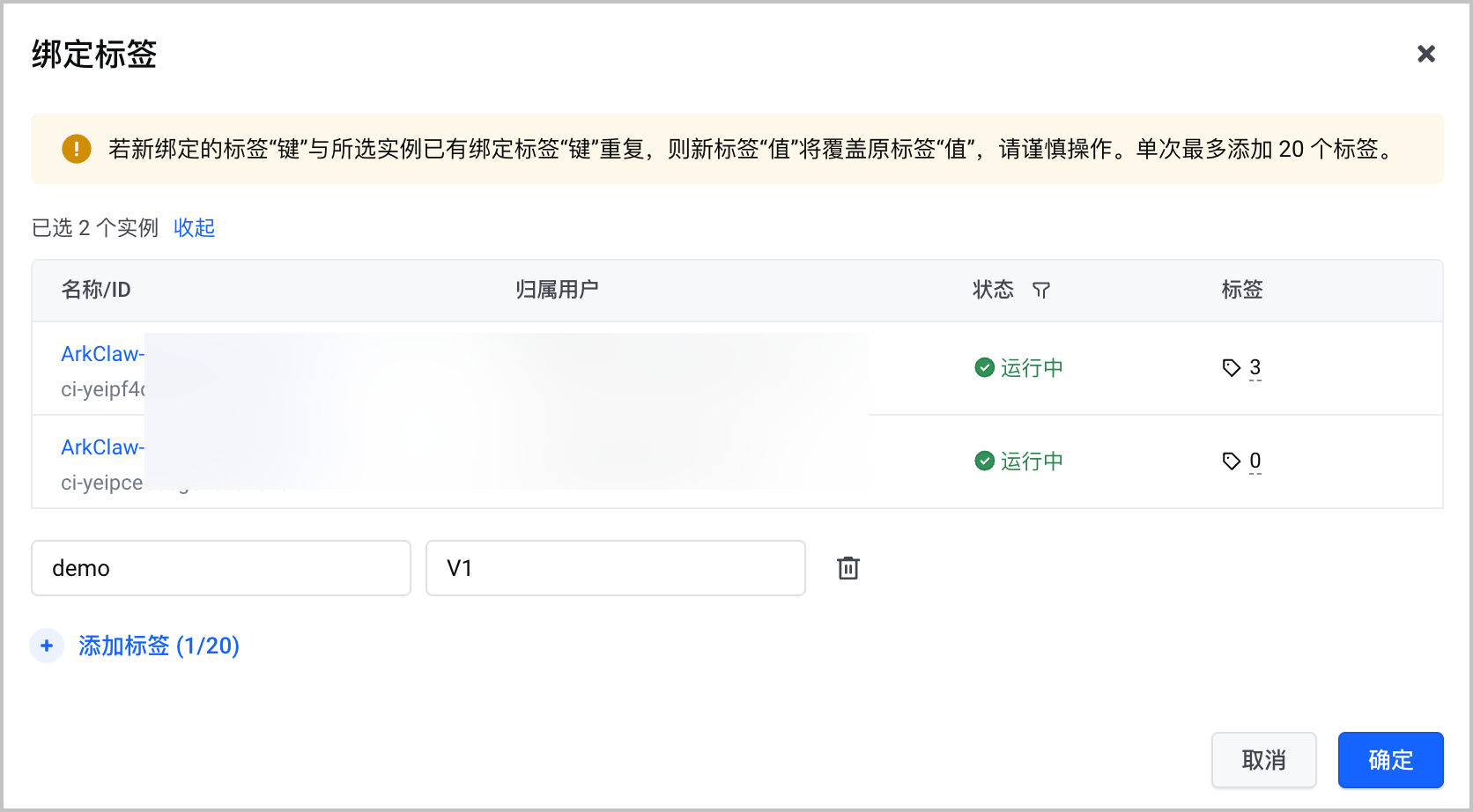
Task: Delete the demo tag row
Action: [848, 568]
